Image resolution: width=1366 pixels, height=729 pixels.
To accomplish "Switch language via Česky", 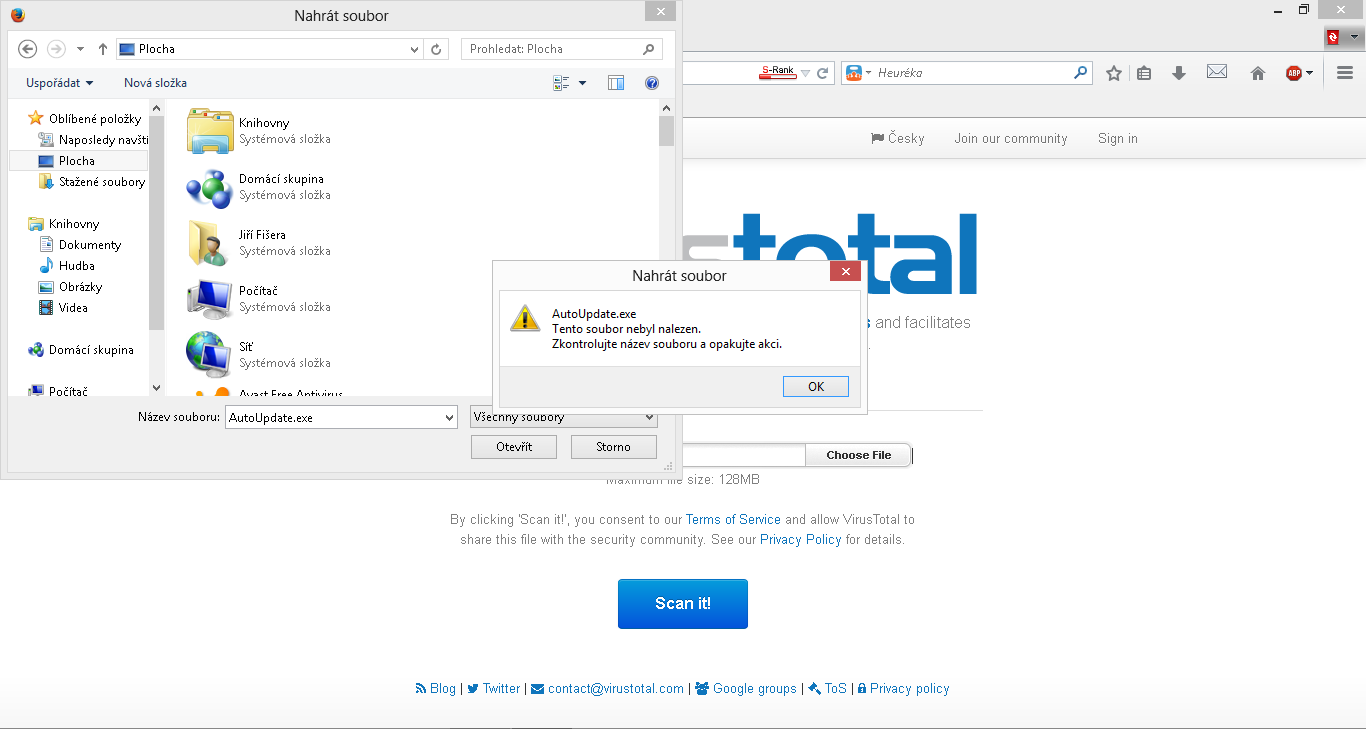I will tap(898, 139).
